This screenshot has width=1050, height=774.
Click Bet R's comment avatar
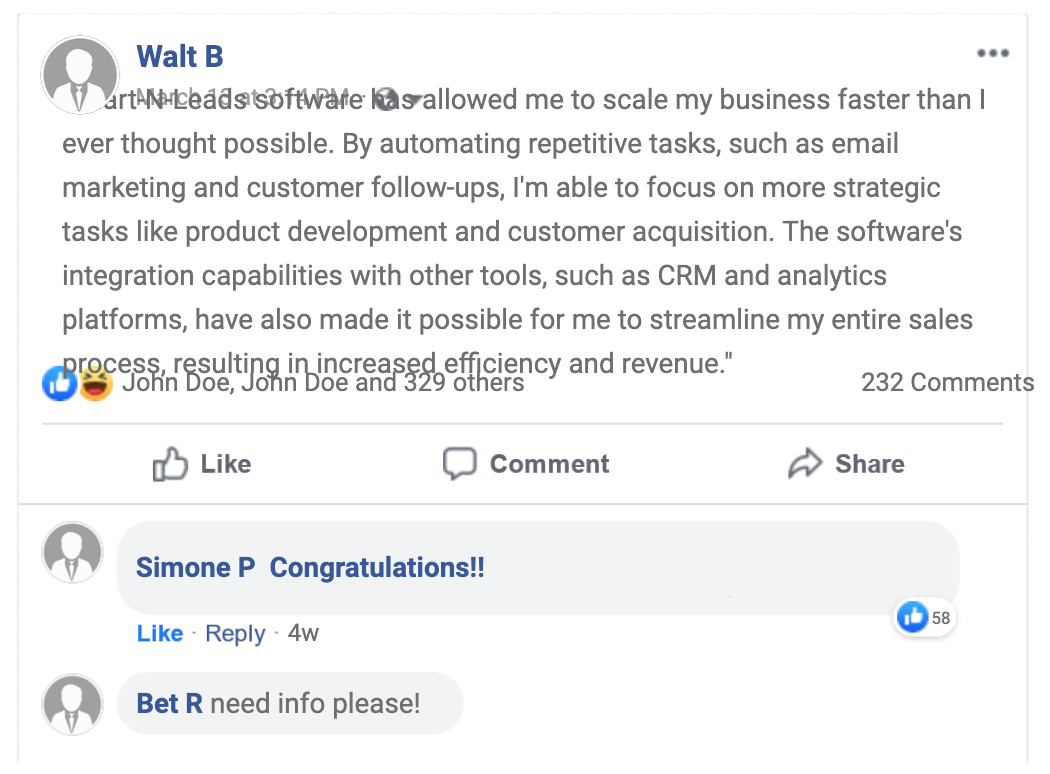click(72, 704)
